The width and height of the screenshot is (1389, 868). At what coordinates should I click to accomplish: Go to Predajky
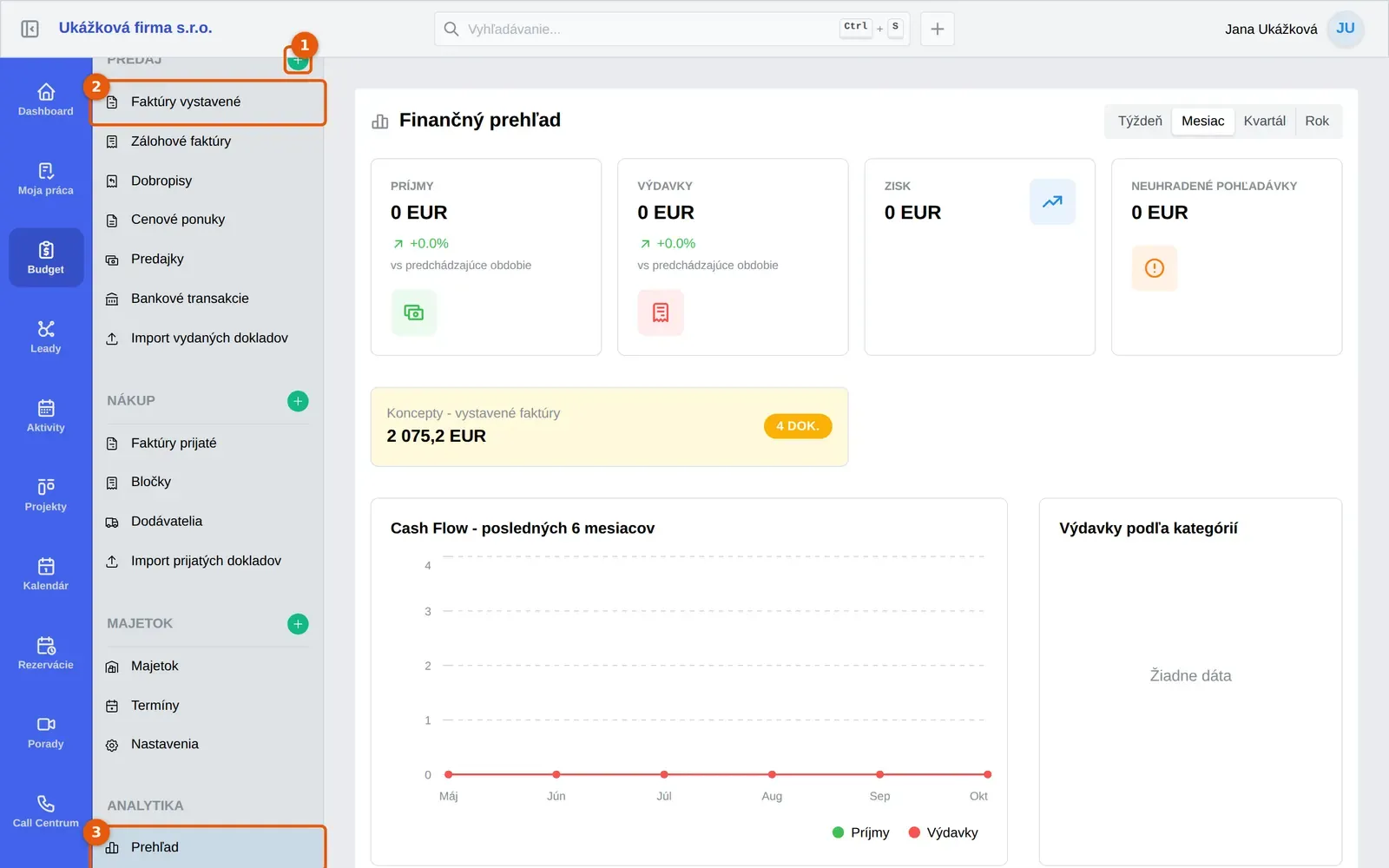208,259
